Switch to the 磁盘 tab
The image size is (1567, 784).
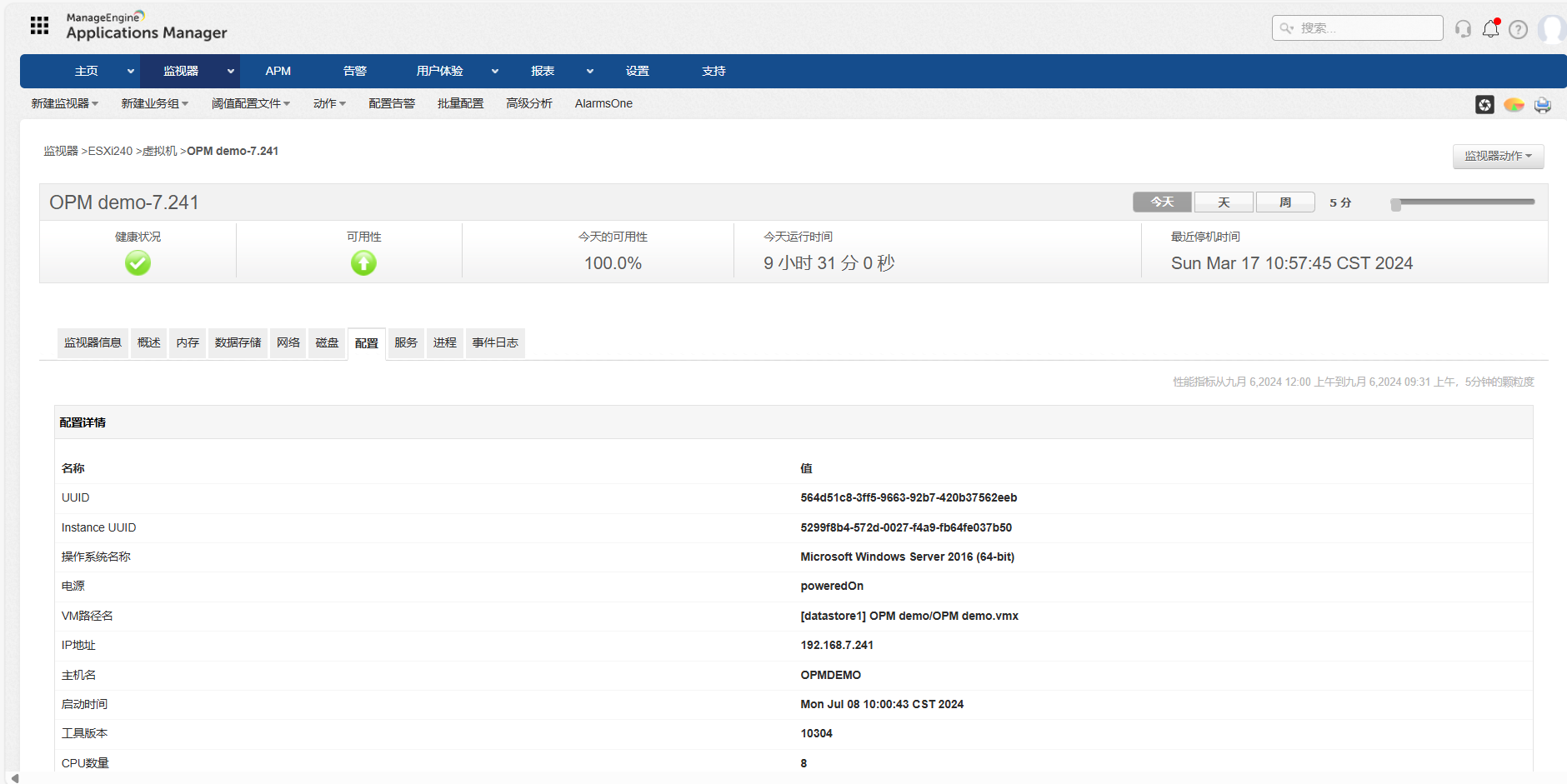click(327, 342)
